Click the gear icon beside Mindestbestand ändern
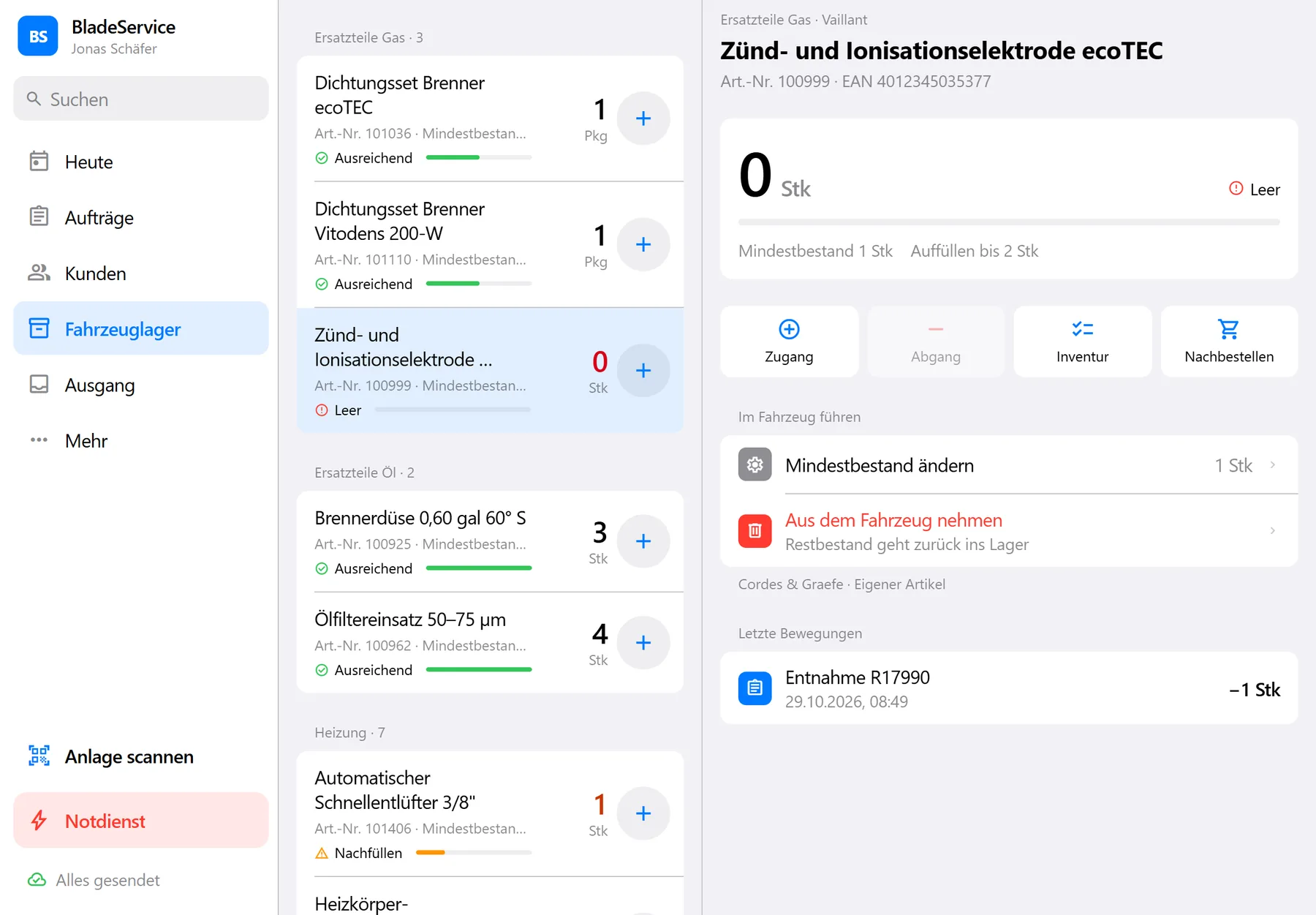Image resolution: width=1316 pixels, height=915 pixels. (755, 464)
